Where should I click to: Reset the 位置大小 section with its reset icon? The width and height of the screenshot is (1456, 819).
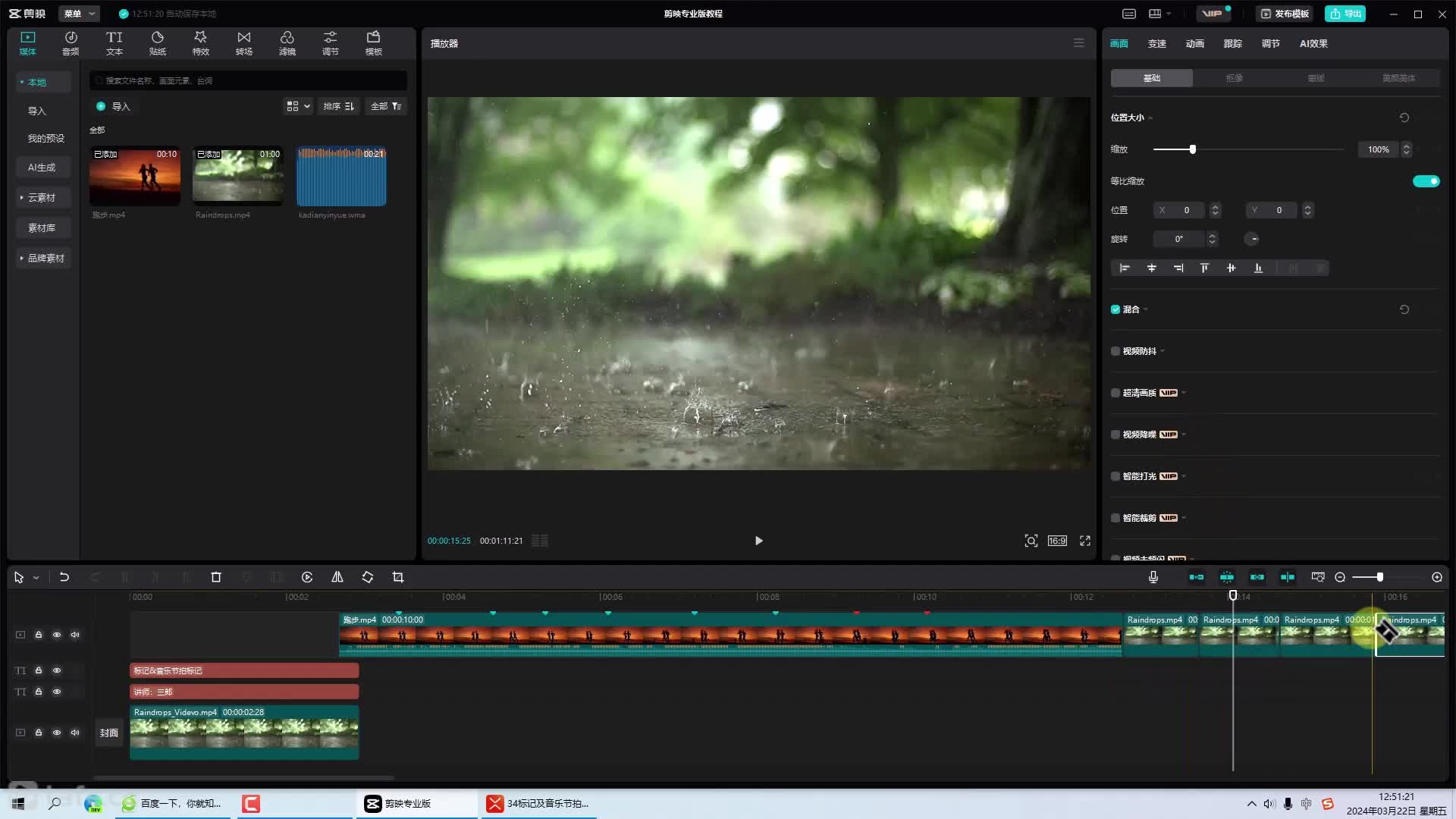click(x=1404, y=118)
